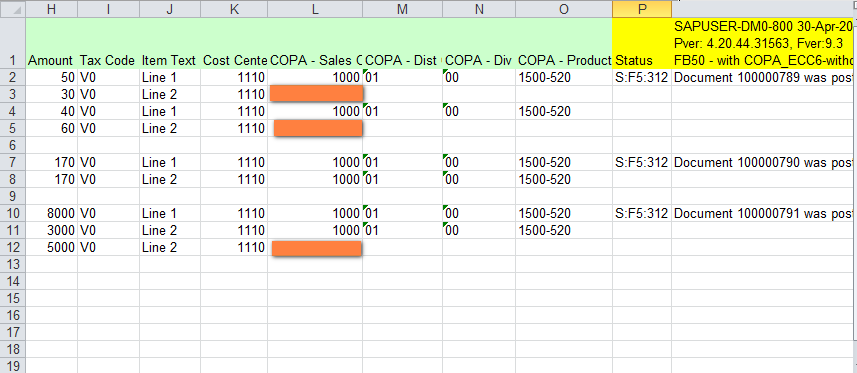Viewport: 857px width, 373px height.
Task: Select row 2 header
Action: click(x=13, y=78)
